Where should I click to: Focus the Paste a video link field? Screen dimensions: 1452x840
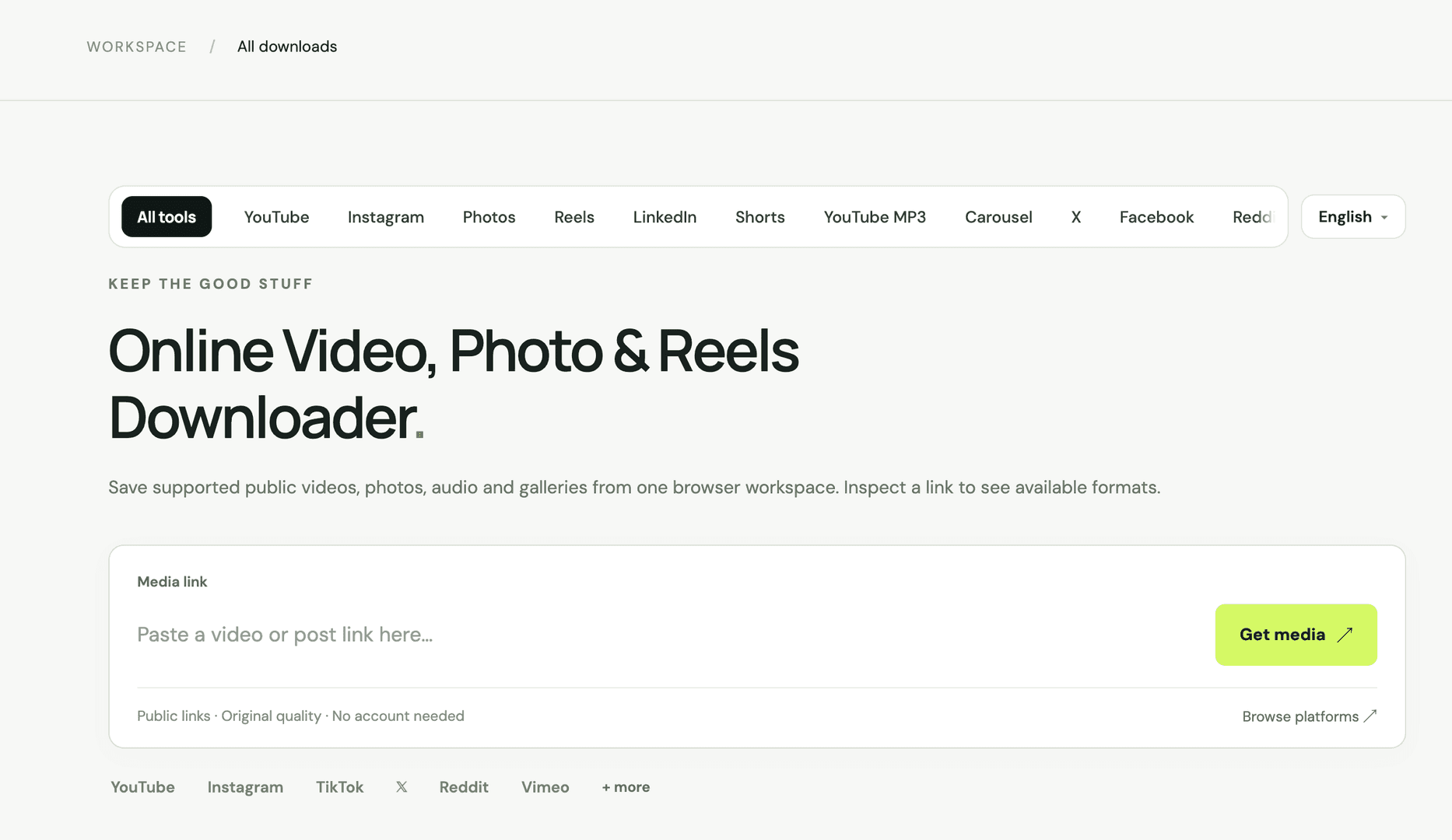[669, 635]
